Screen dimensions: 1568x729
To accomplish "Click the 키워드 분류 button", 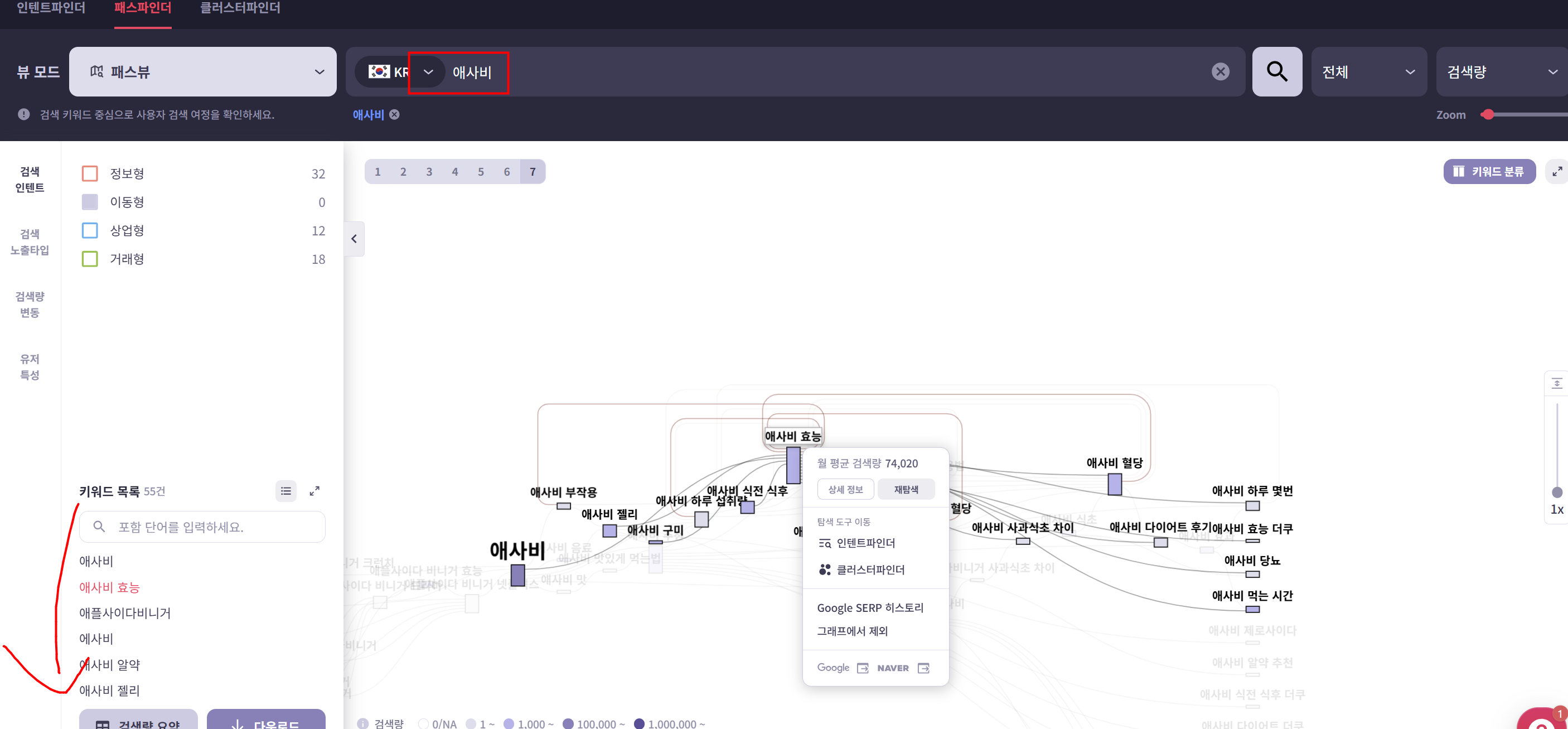I will tap(1489, 172).
